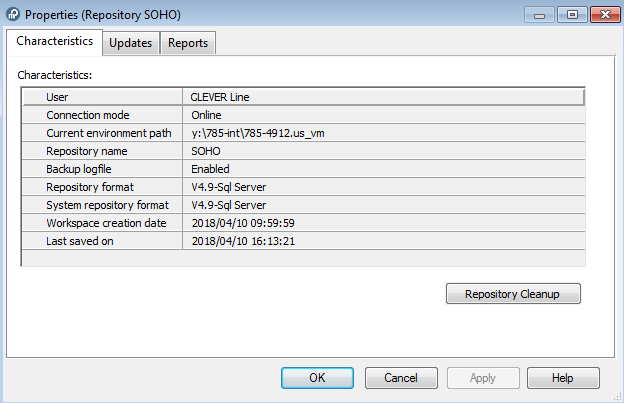Click the Current environment path value
624x403 pixels.
click(258, 133)
